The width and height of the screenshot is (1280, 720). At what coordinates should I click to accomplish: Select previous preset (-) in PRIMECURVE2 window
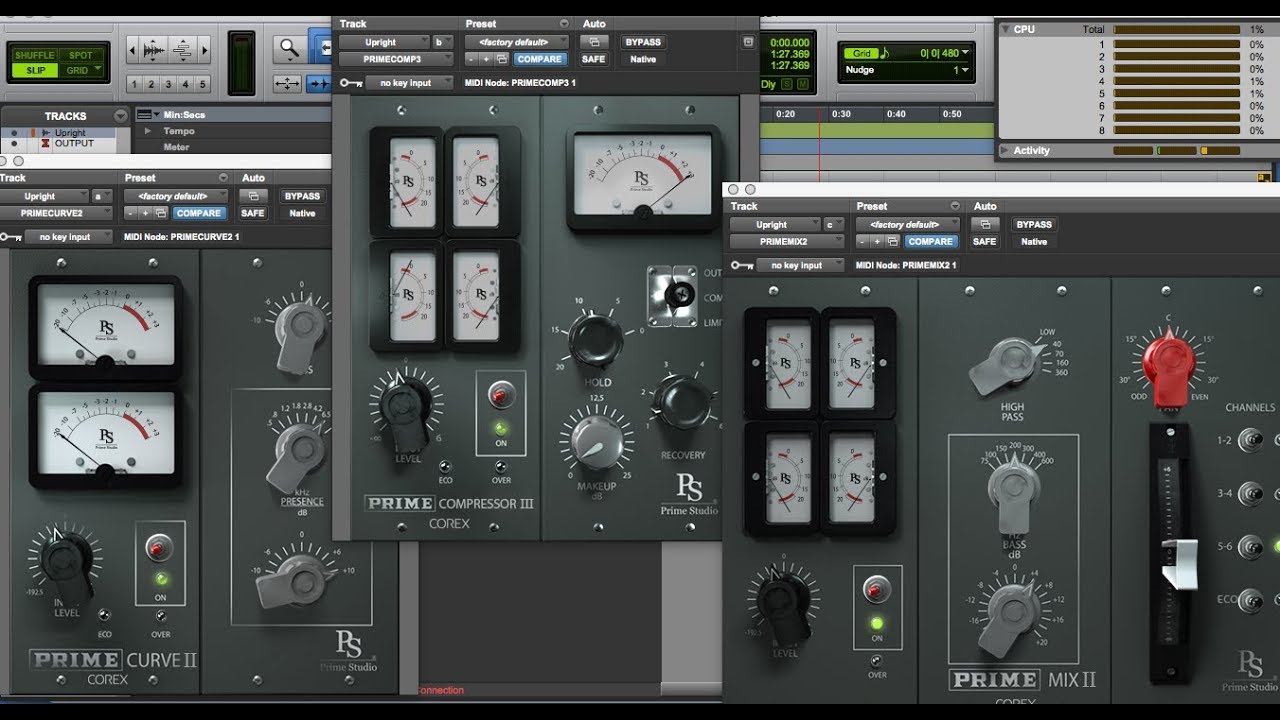coord(131,213)
